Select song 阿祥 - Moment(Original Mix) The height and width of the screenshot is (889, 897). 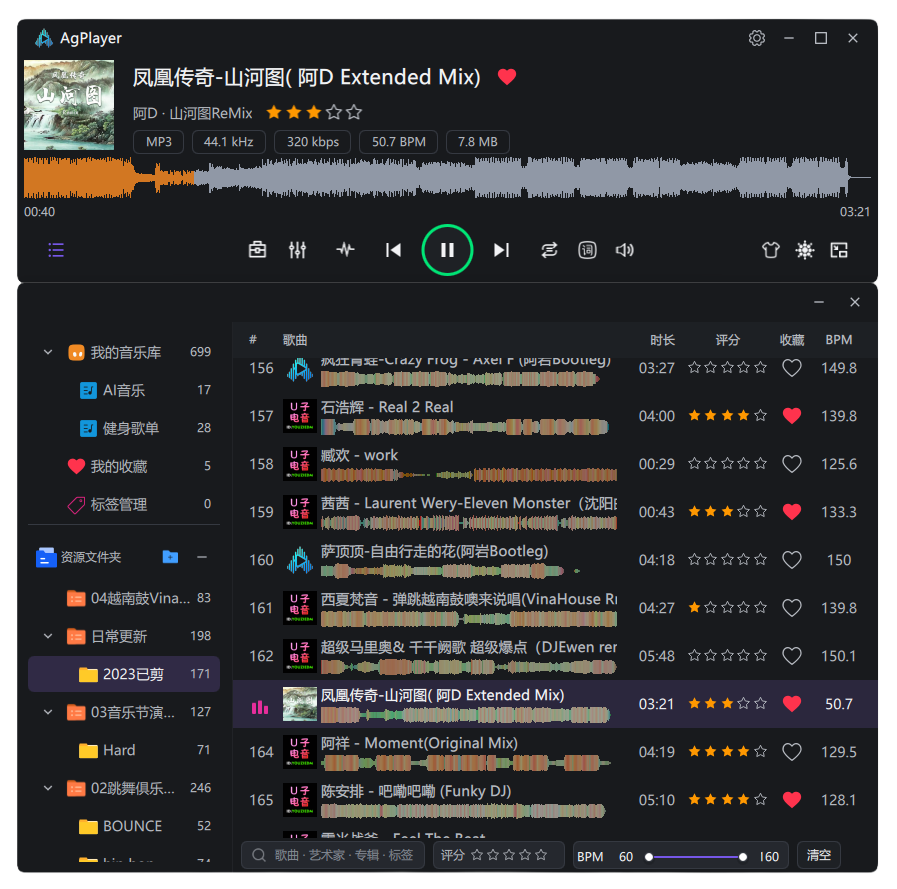555,752
